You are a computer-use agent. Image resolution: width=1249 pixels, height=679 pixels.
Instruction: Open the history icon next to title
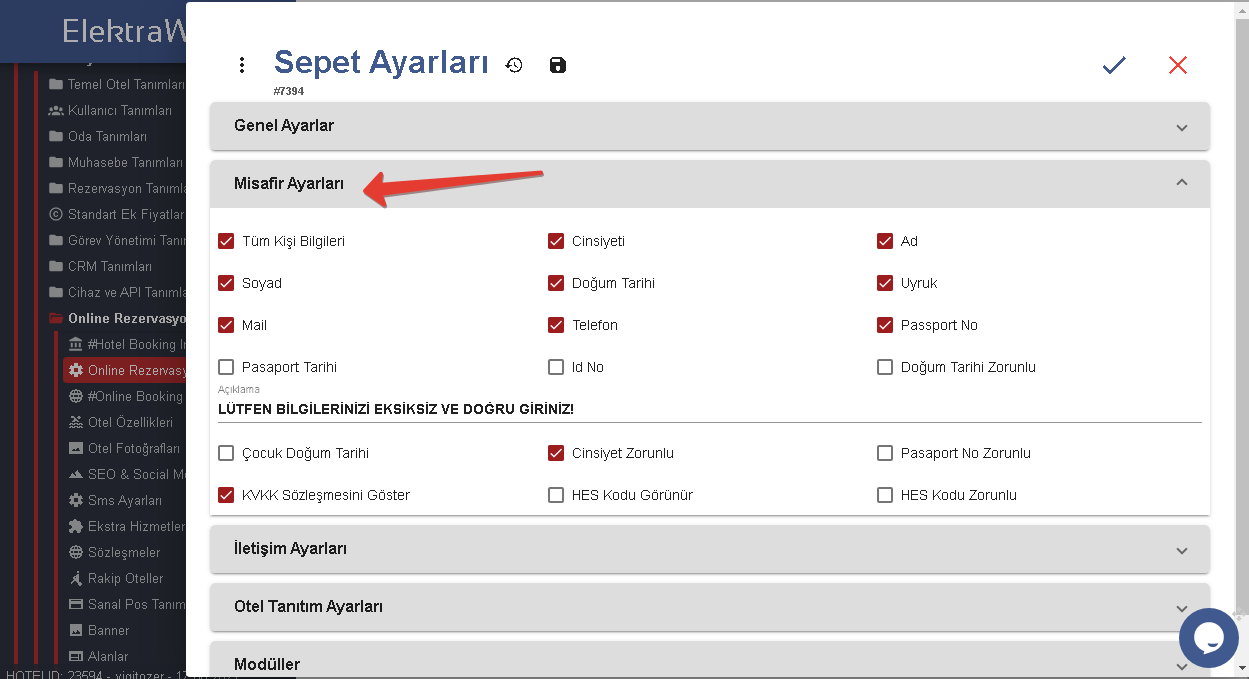(x=514, y=65)
